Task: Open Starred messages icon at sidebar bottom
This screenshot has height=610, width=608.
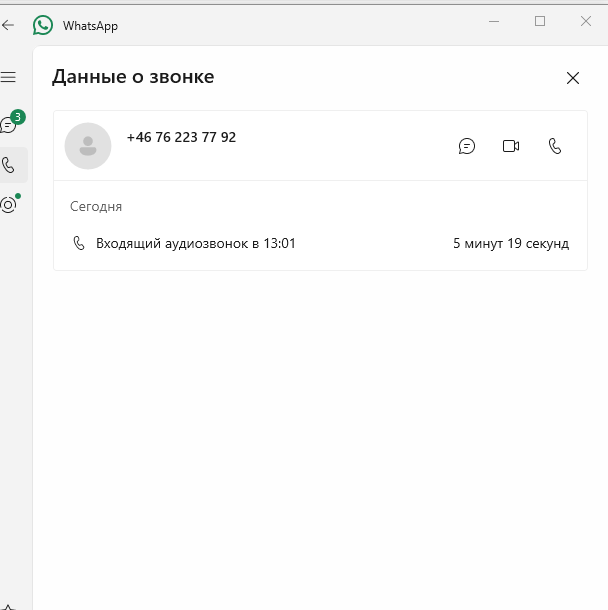Action: (x=8, y=607)
